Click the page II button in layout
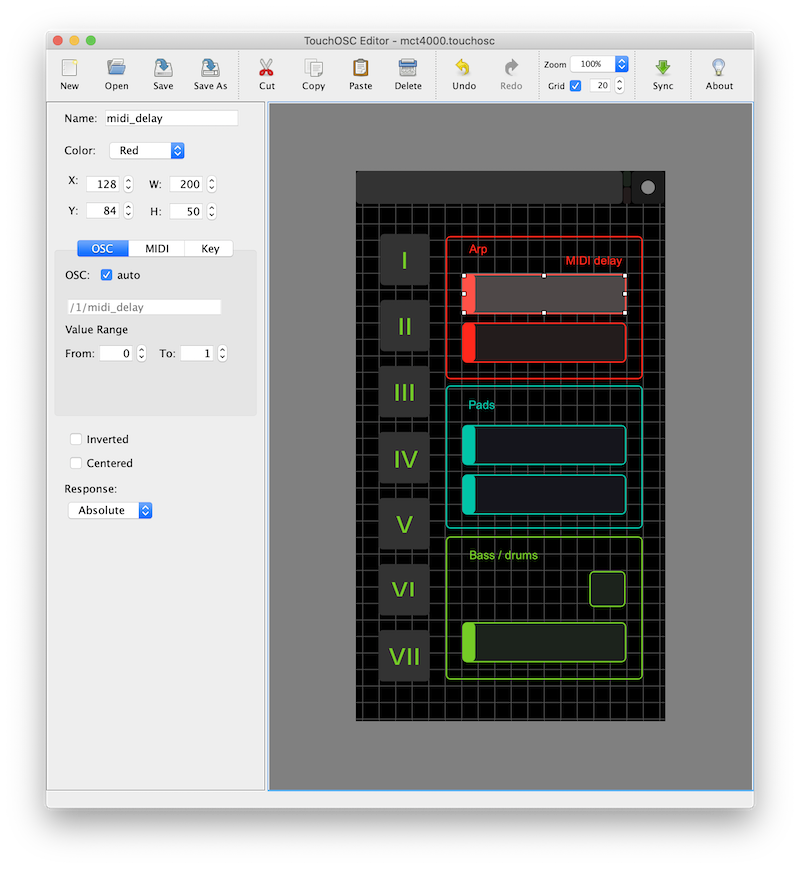Screen dimensions: 800x869 404,326
